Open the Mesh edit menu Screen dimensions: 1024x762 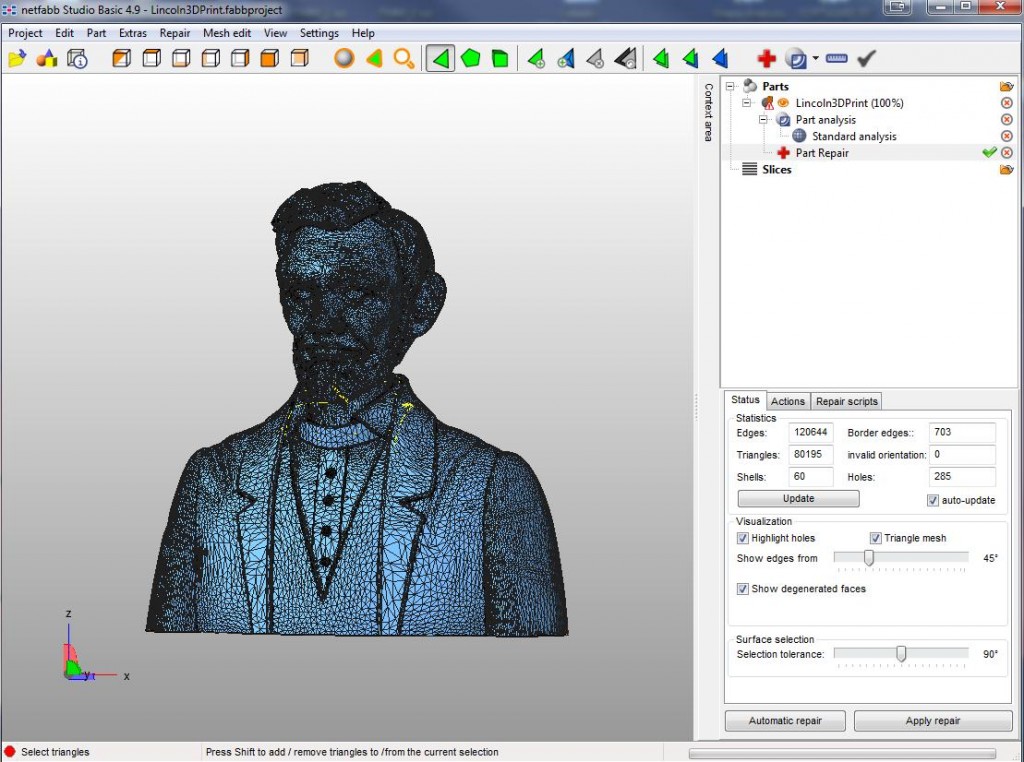pos(226,33)
